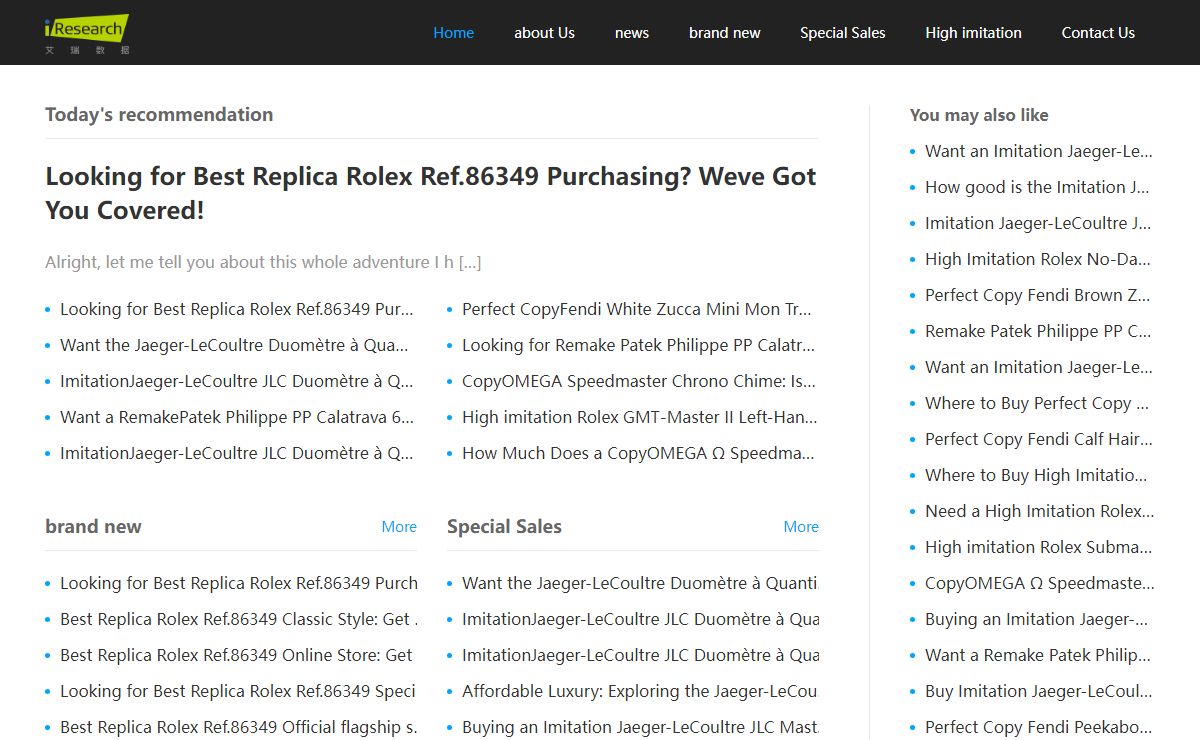
Task: Open 'Looking for Remake Patek Philippe PP Calatr' link
Action: pos(638,345)
